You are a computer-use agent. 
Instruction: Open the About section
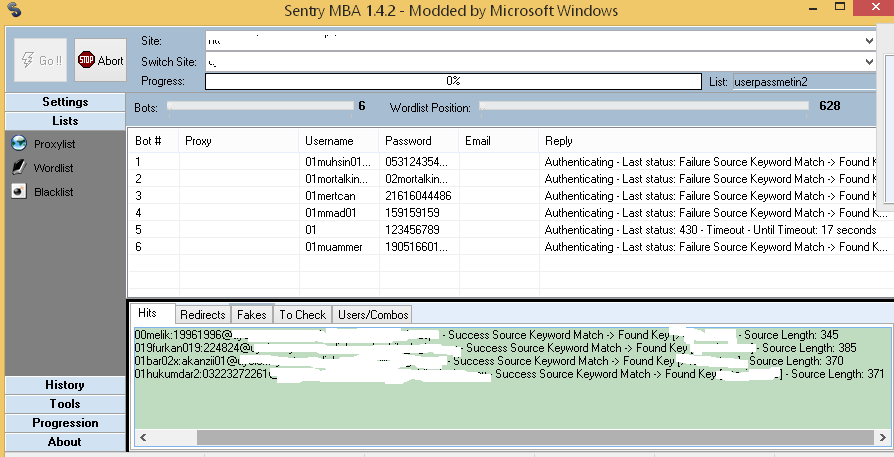pos(65,442)
